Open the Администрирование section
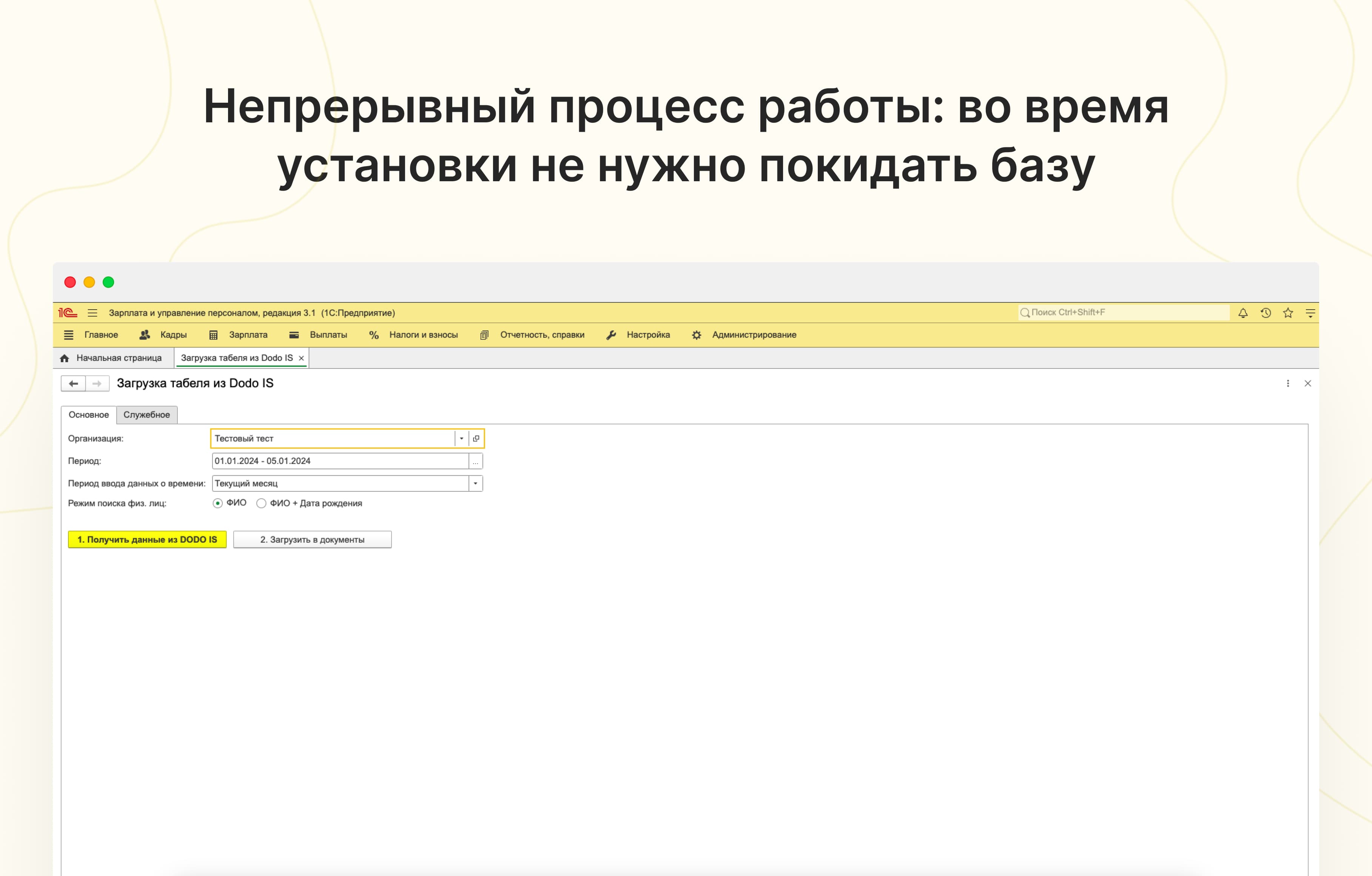 (754, 335)
